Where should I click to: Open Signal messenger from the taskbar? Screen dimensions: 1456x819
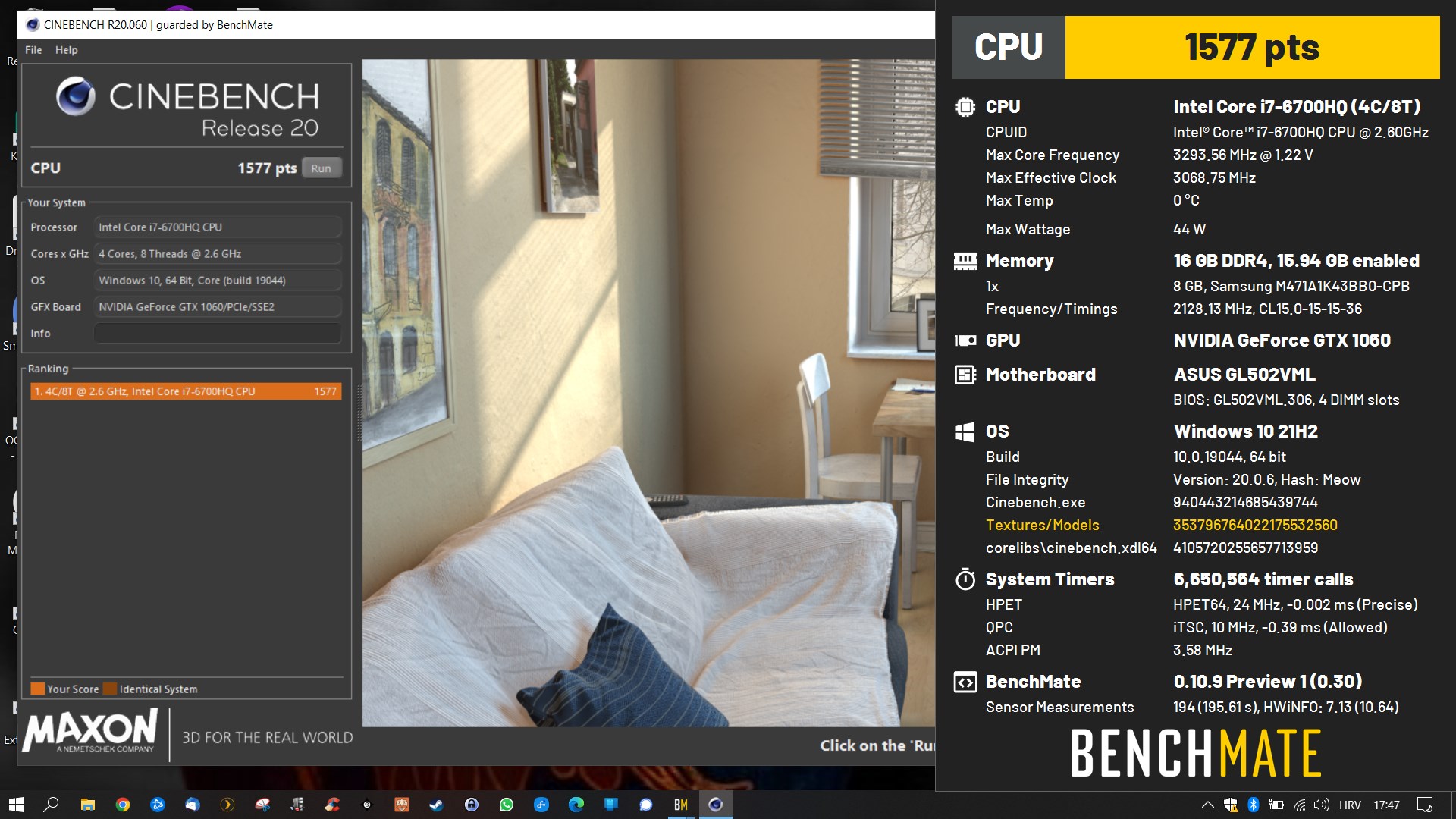(646, 805)
